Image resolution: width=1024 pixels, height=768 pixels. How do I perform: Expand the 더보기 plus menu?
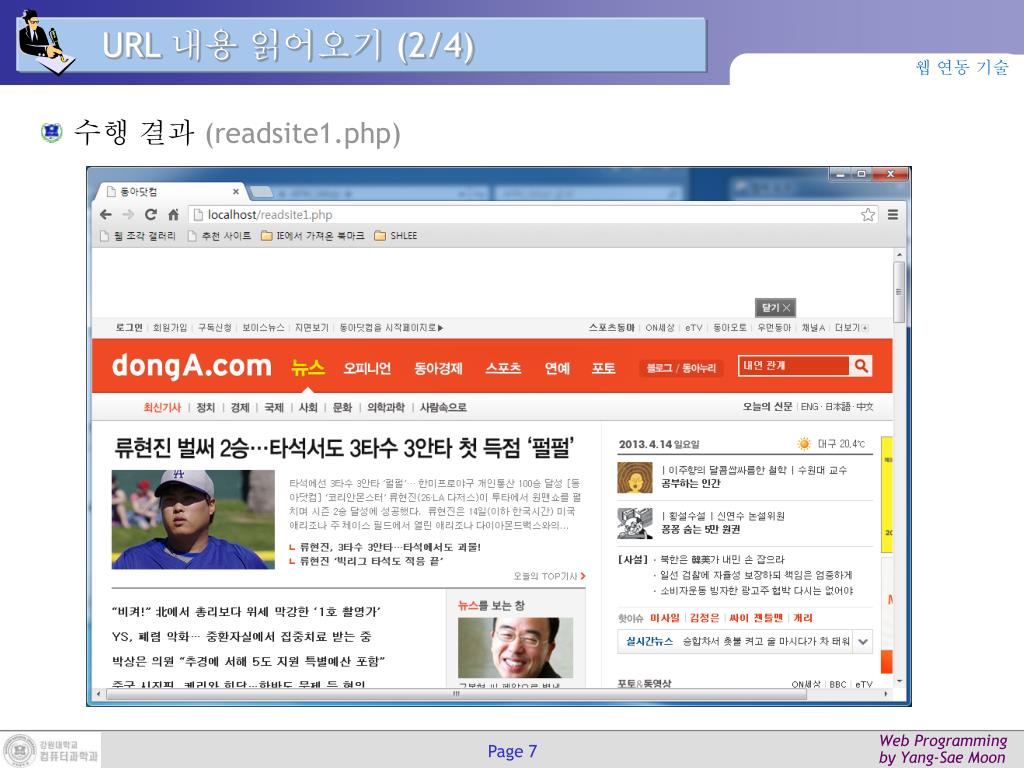[x=852, y=328]
